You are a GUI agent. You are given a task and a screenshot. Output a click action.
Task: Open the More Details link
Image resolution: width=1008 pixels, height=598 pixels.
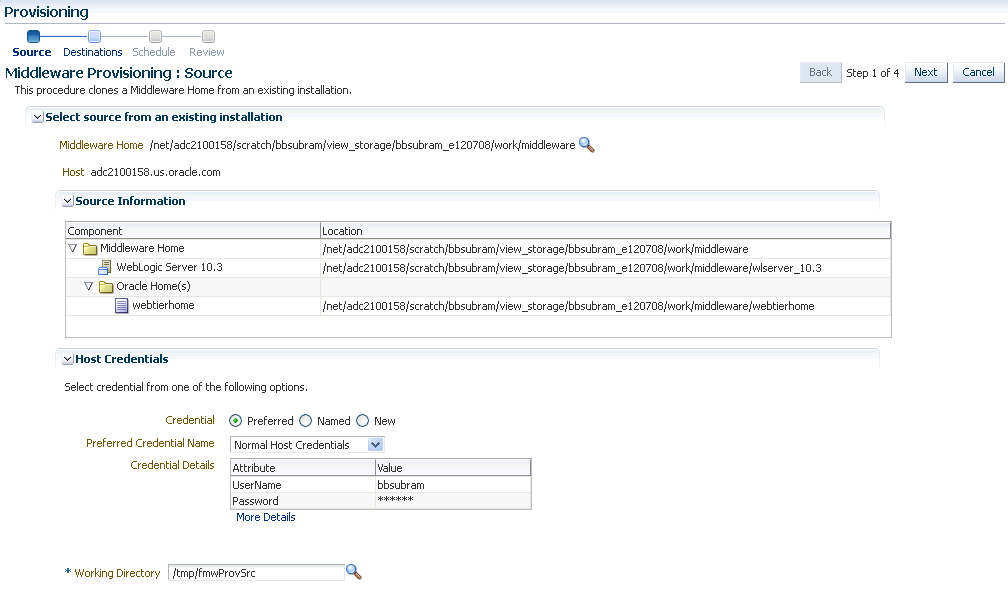click(x=266, y=517)
